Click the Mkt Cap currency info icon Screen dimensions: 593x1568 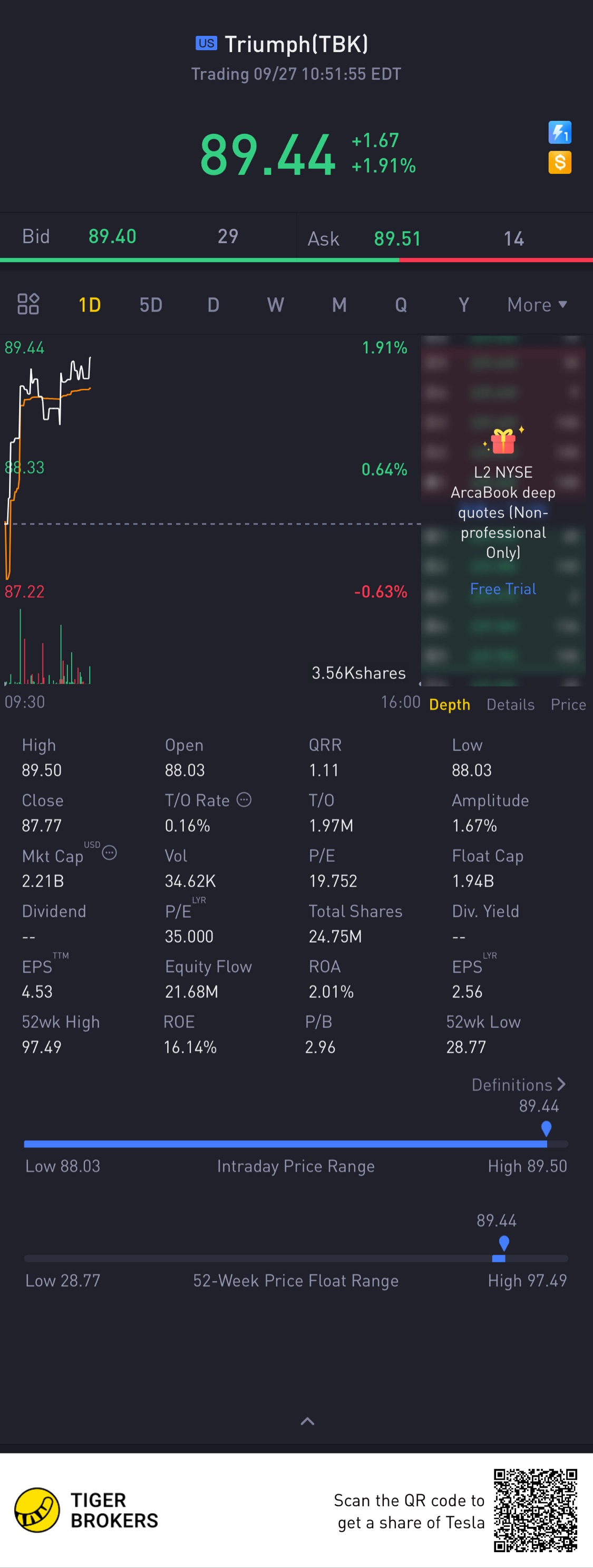(110, 853)
